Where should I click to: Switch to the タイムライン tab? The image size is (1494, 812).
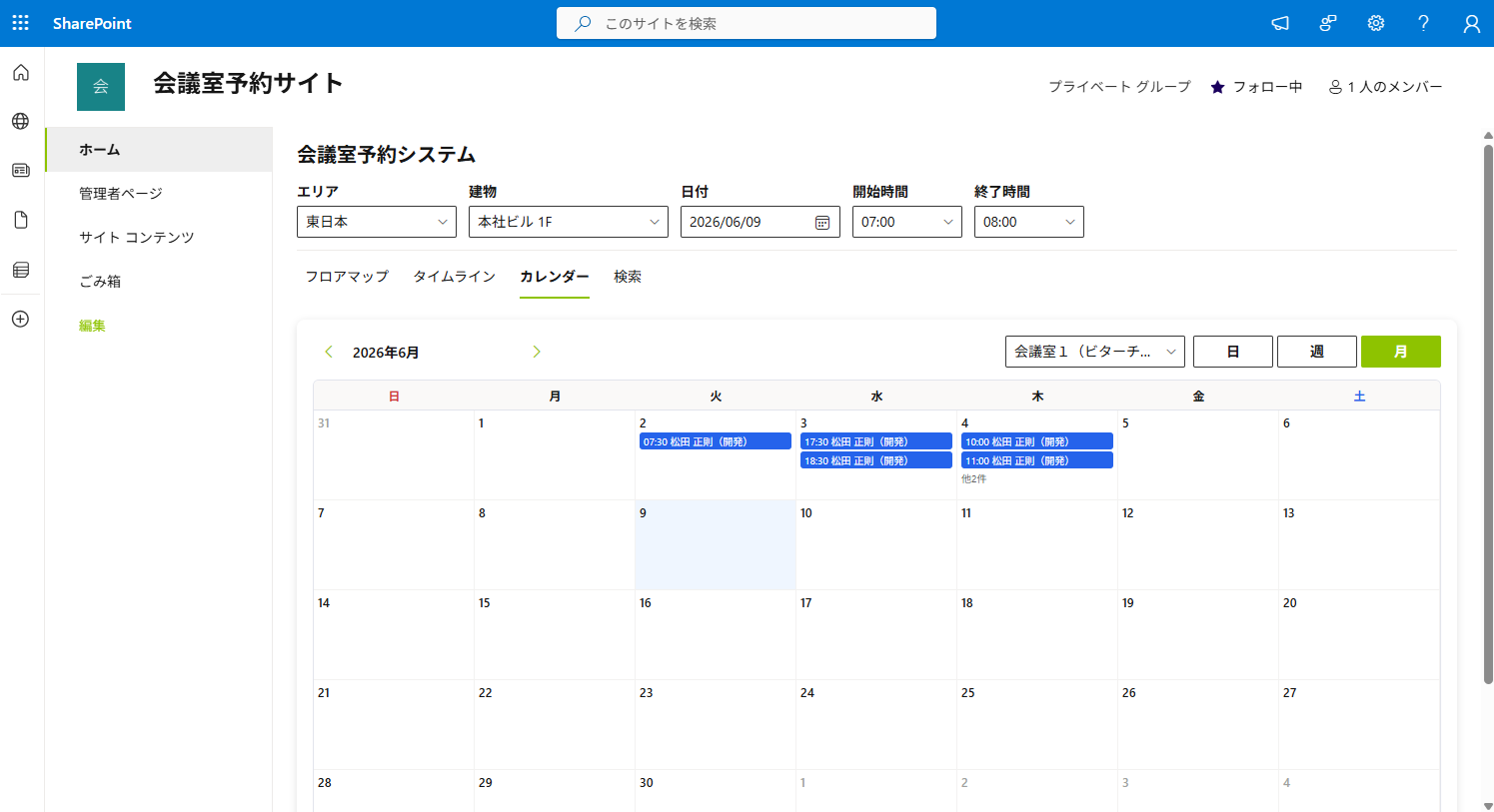click(x=455, y=277)
